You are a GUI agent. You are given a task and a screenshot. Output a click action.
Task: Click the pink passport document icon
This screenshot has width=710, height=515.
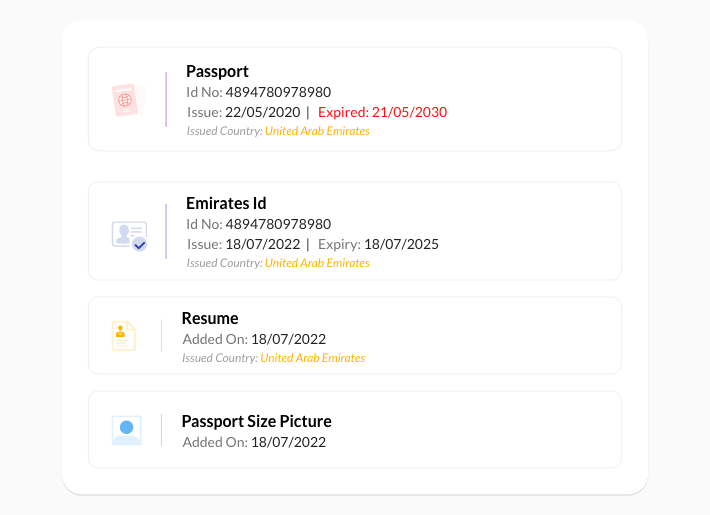[128, 100]
